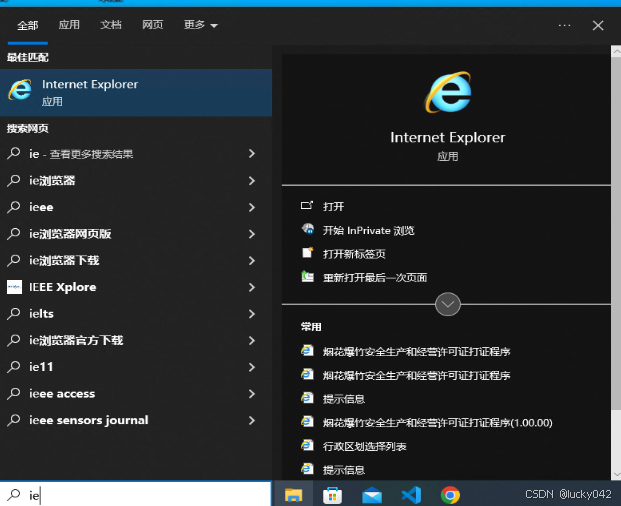This screenshot has width=621, height=506.
Task: Expand actions list with circular chevron
Action: pos(448,304)
